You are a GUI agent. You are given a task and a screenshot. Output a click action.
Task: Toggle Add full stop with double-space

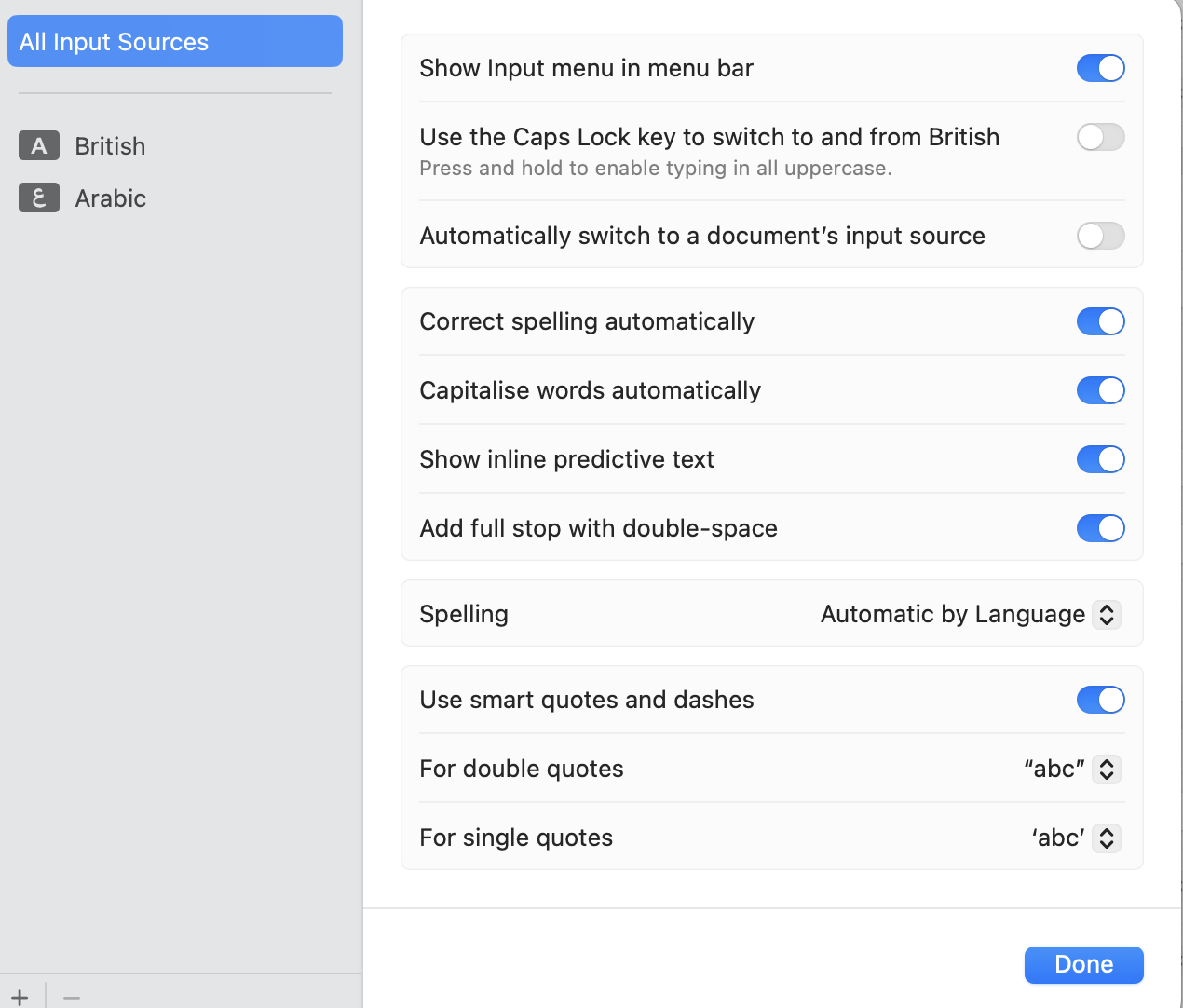click(x=1100, y=528)
